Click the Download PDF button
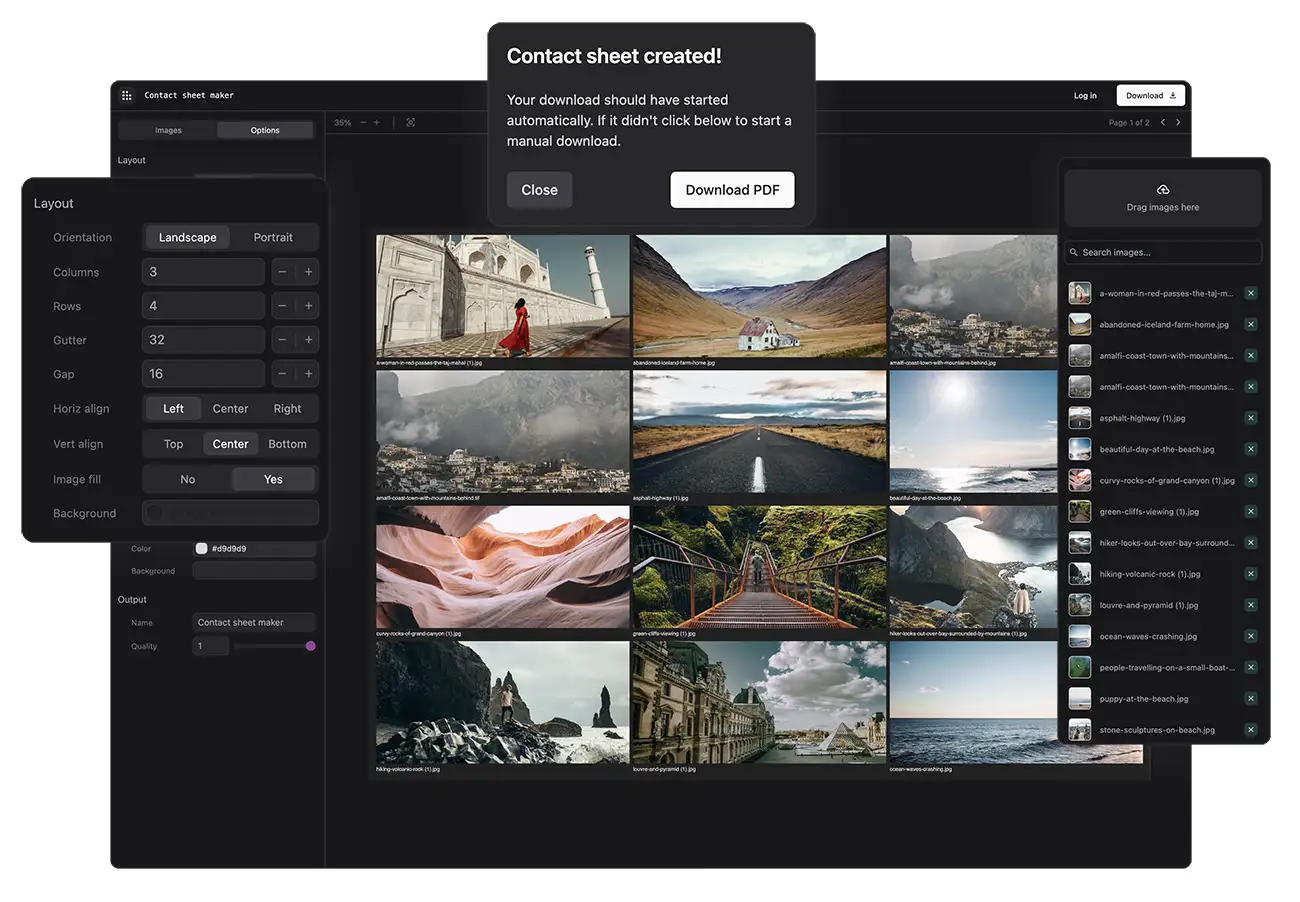The image size is (1300, 902). [x=732, y=190]
